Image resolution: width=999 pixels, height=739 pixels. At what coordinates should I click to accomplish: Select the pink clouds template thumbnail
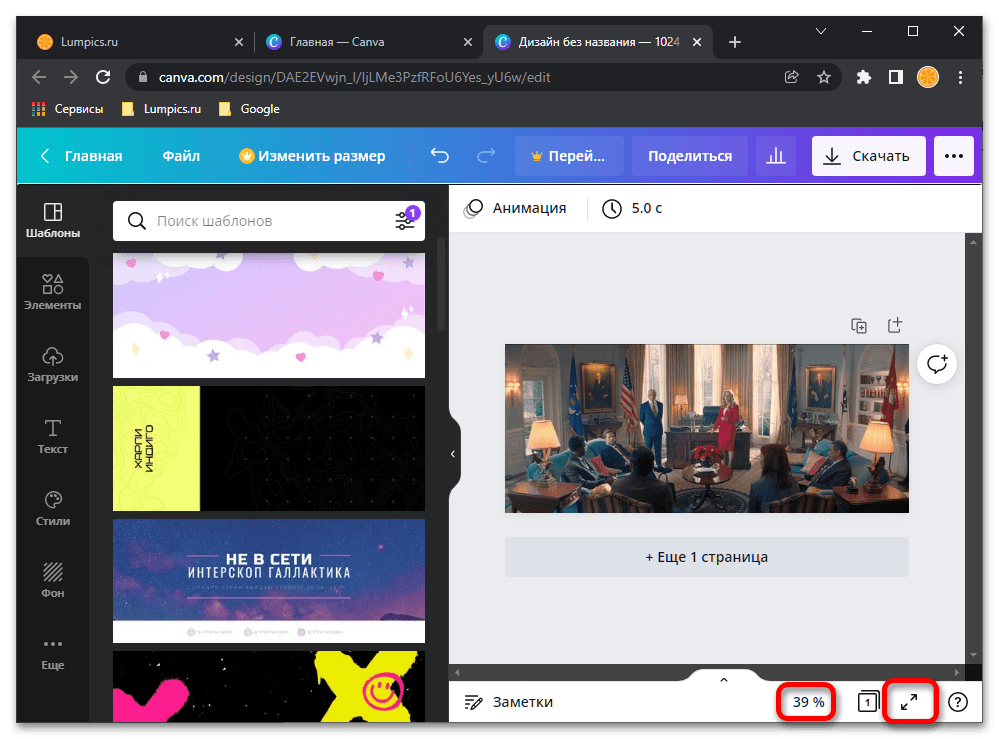269,315
